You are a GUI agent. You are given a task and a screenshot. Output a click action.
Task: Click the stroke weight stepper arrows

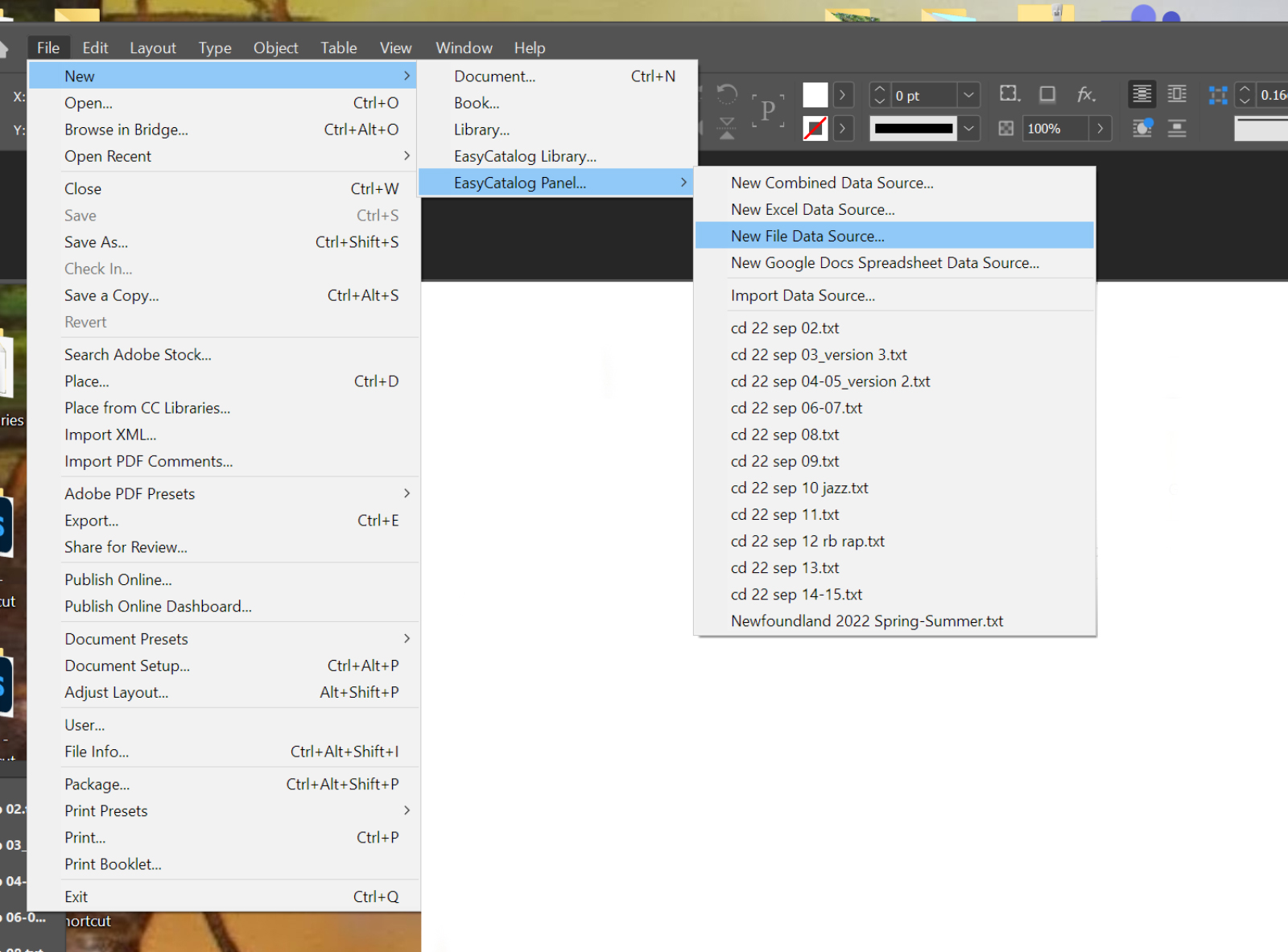click(x=880, y=95)
